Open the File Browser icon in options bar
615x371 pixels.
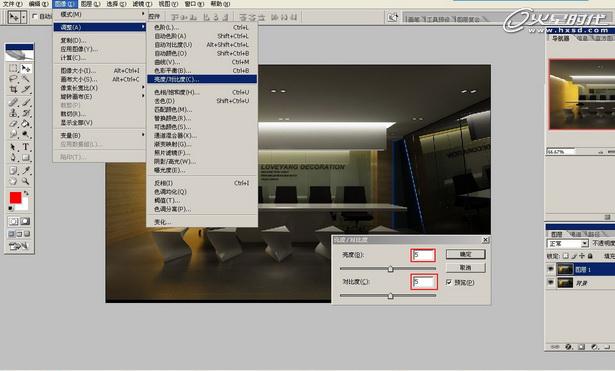[392, 17]
